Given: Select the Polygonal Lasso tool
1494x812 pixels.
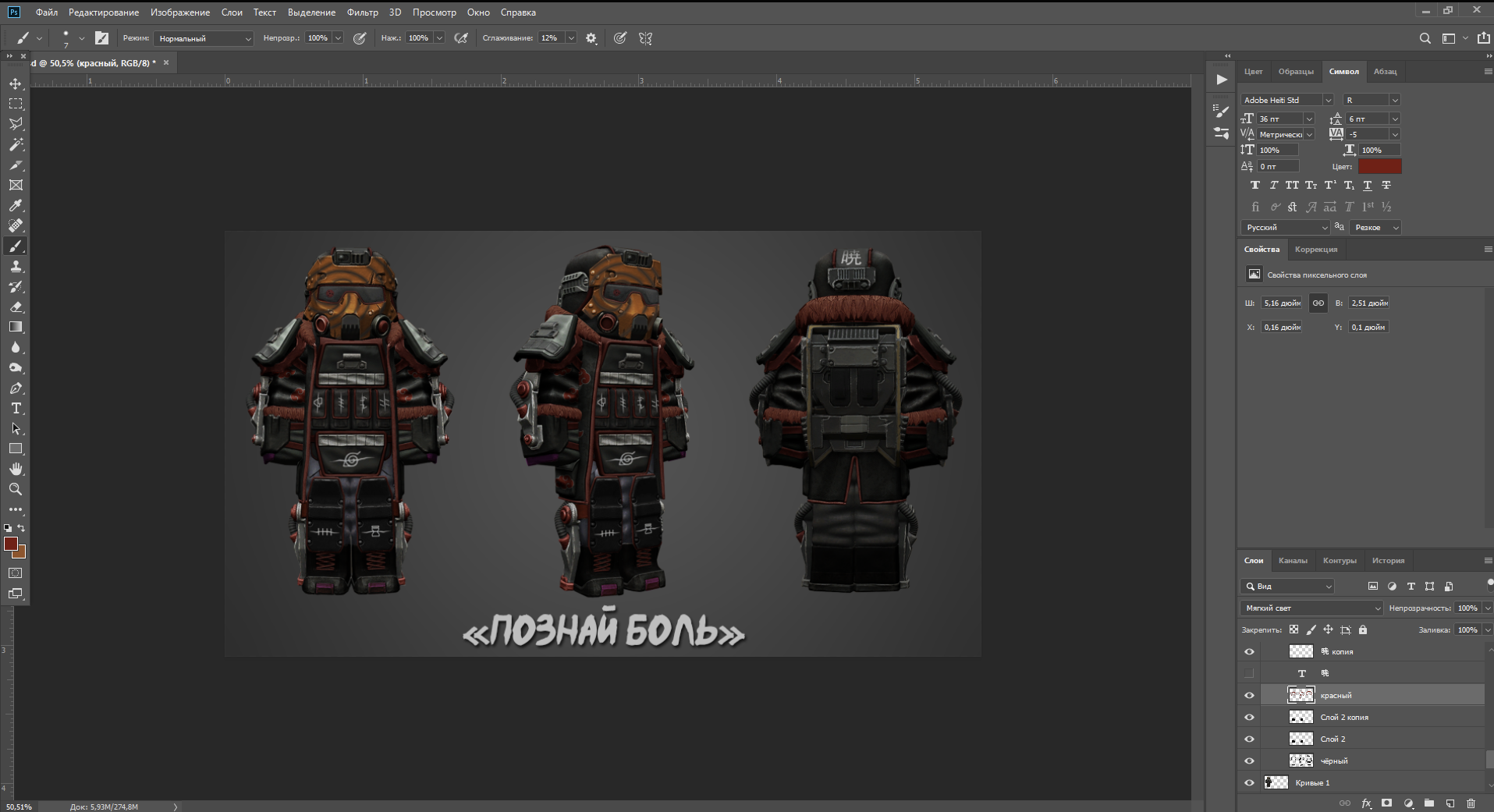Looking at the screenshot, I should point(16,124).
